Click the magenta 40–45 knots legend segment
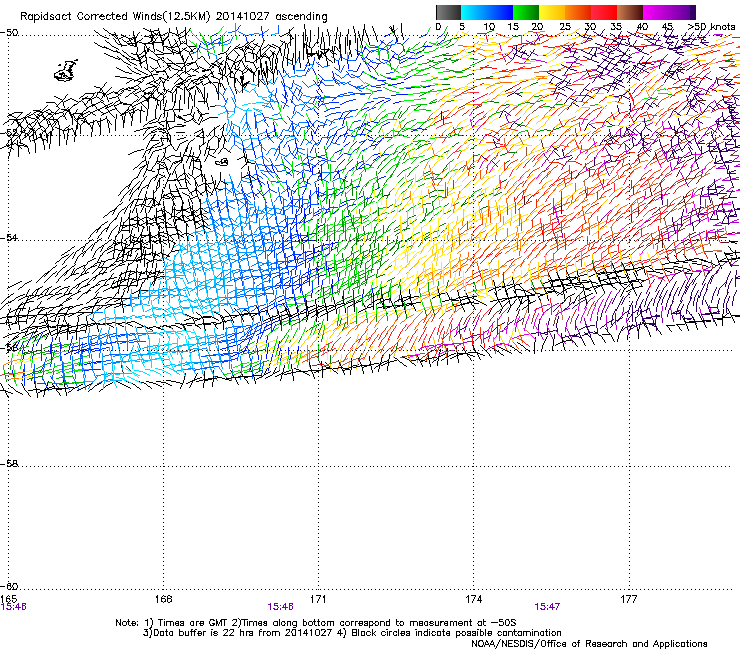 tap(656, 12)
